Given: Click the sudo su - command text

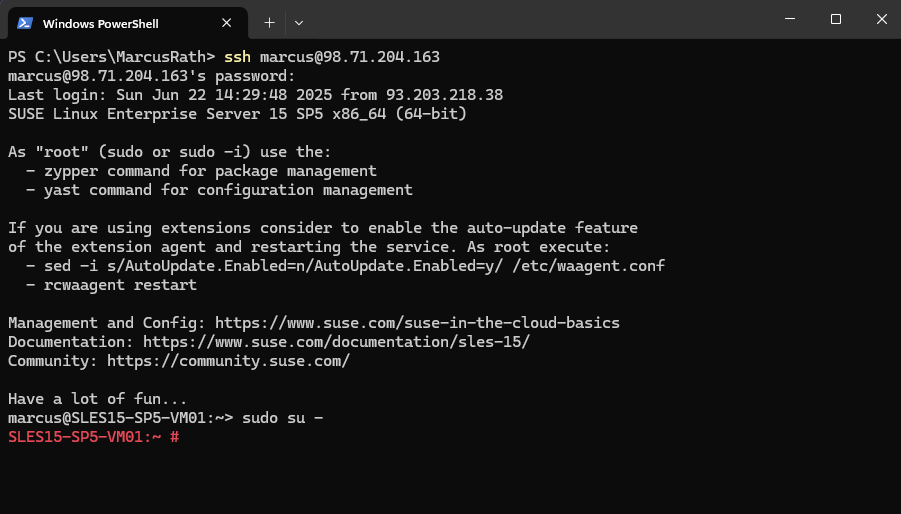Looking at the screenshot, I should click(x=283, y=418).
